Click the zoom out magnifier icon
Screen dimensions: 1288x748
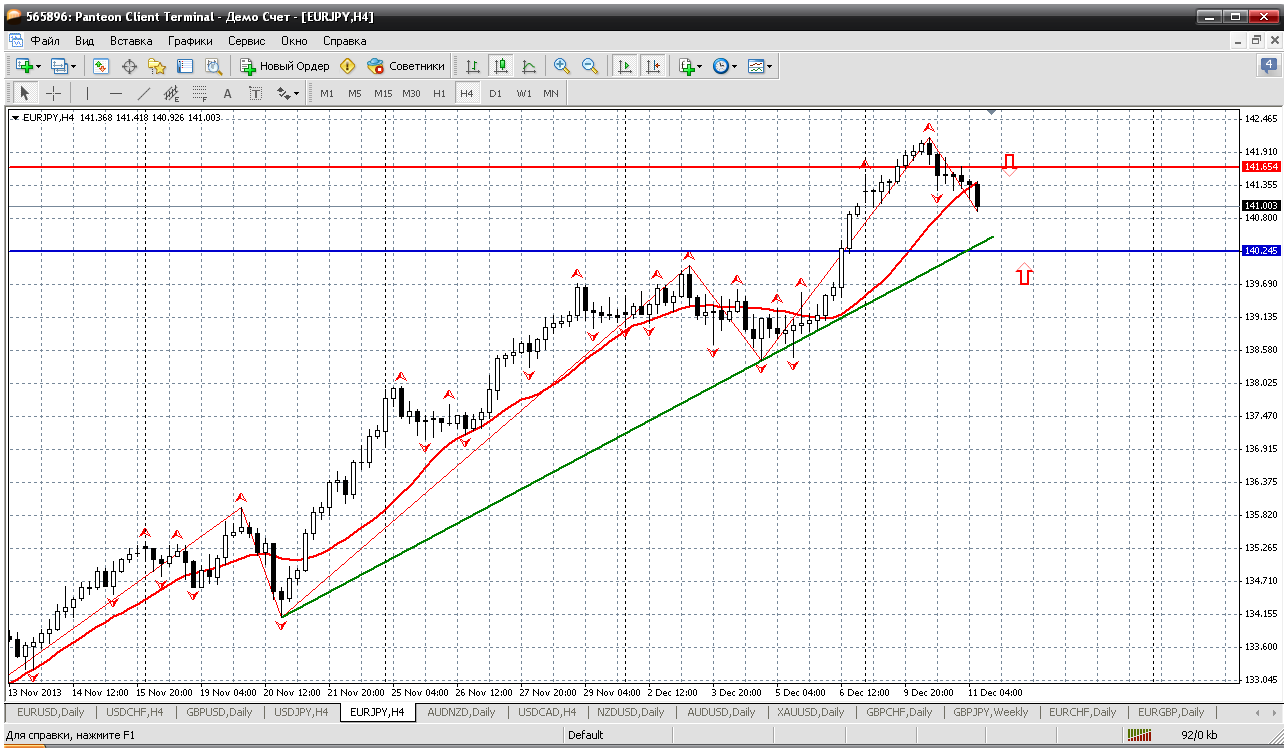point(590,66)
